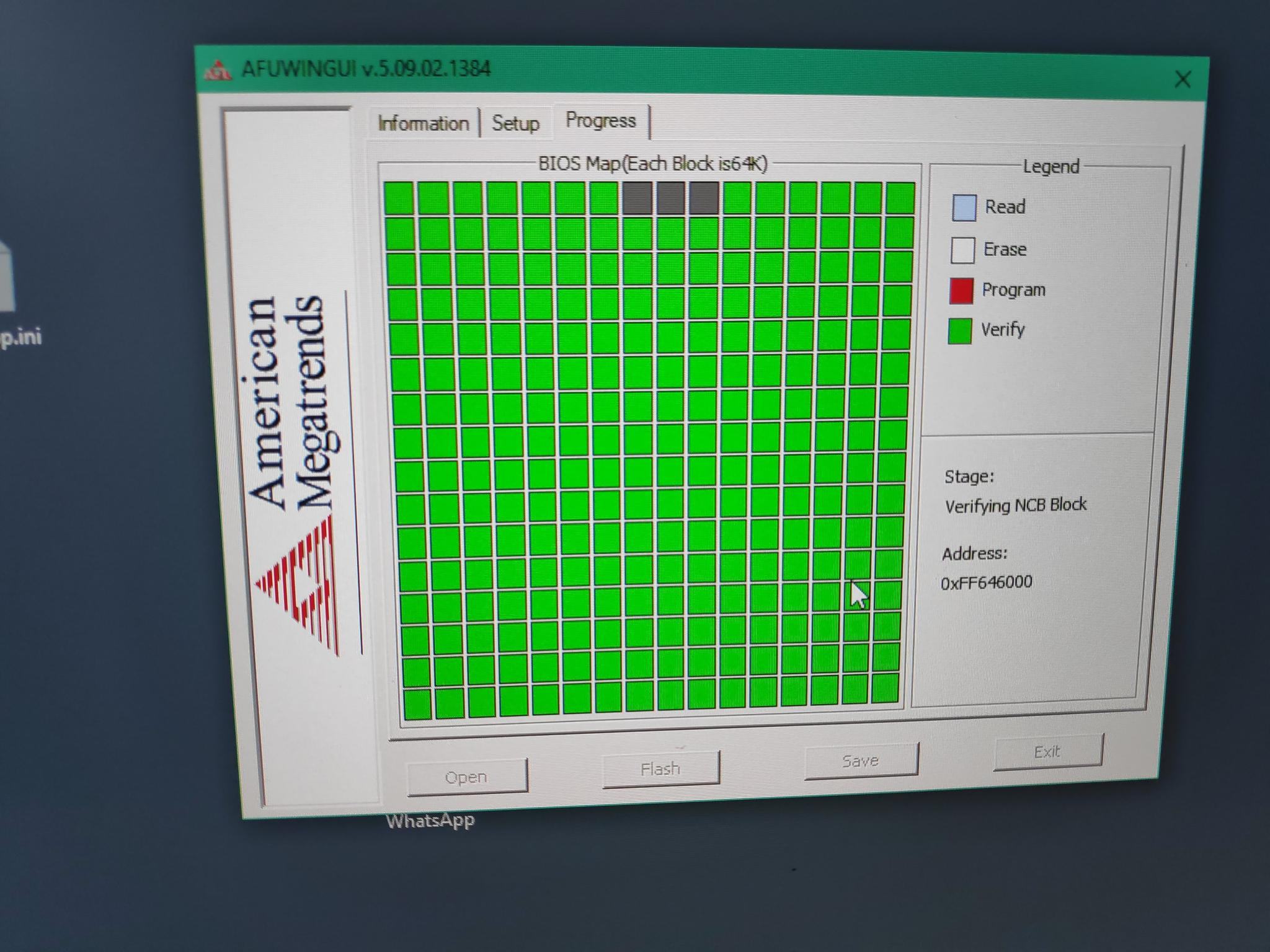Viewport: 1270px width, 952px height.
Task: Click the red Program legend swatch
Action: pyautogui.click(x=961, y=291)
